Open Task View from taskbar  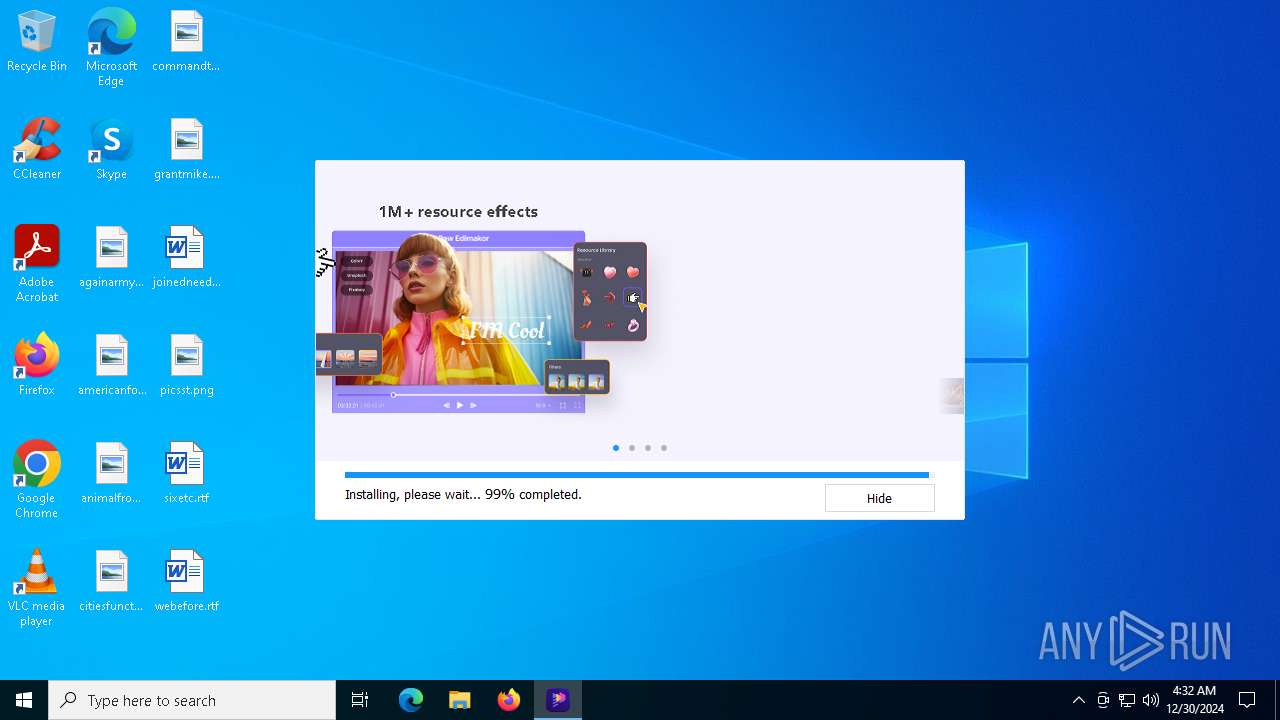[x=360, y=700]
